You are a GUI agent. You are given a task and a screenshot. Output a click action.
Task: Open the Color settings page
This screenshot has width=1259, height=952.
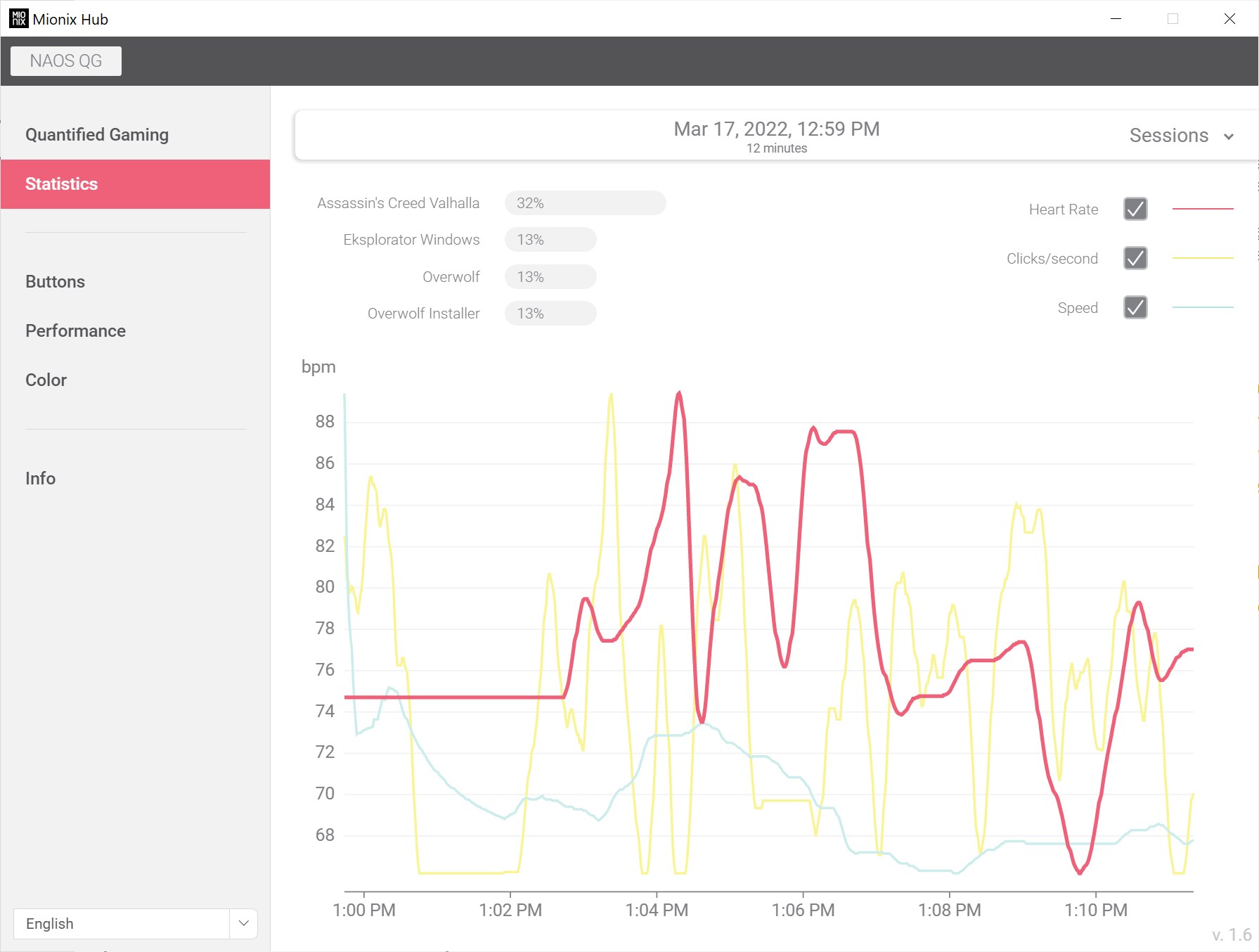pos(46,380)
